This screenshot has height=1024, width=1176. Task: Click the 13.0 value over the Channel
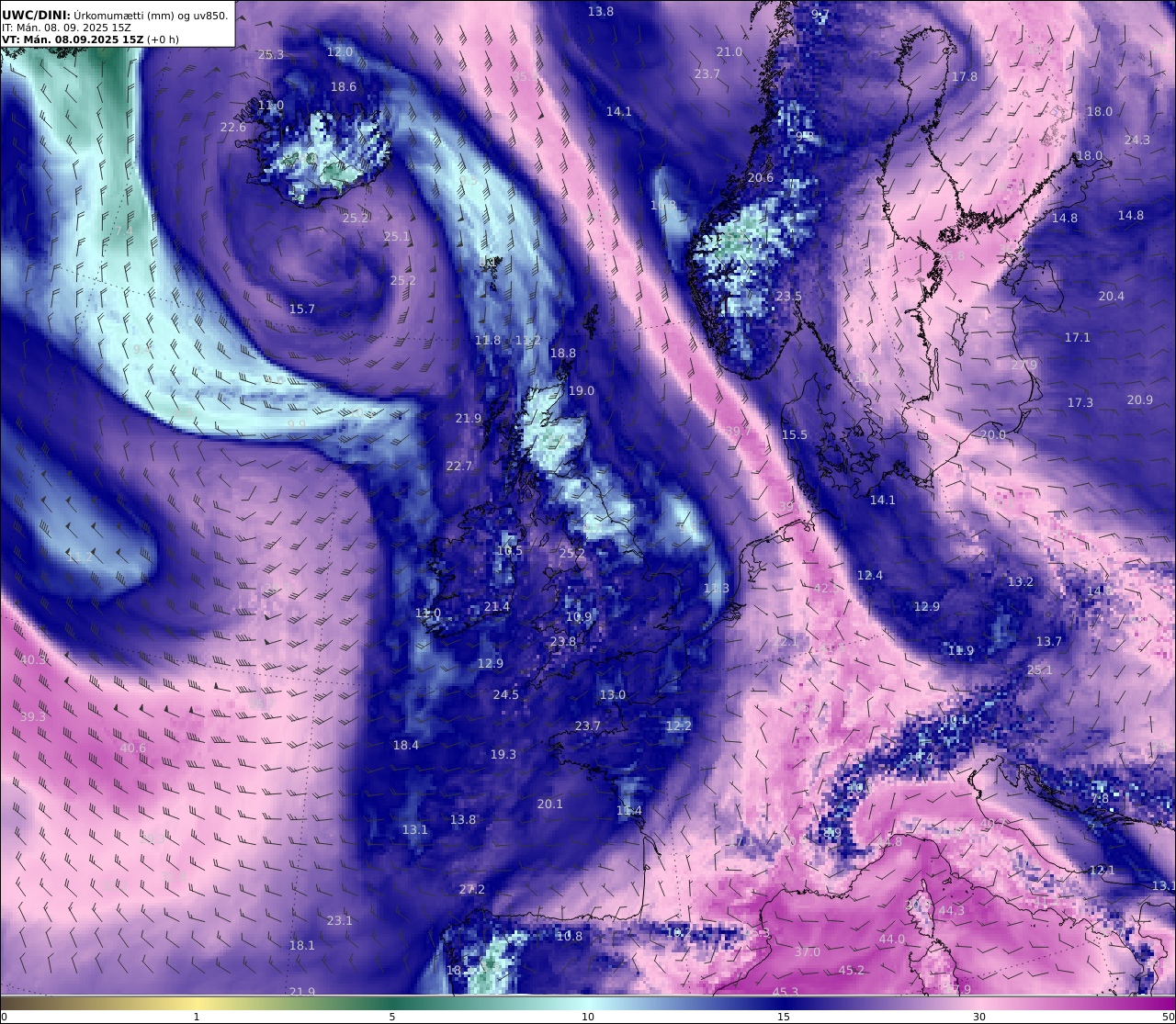point(613,695)
